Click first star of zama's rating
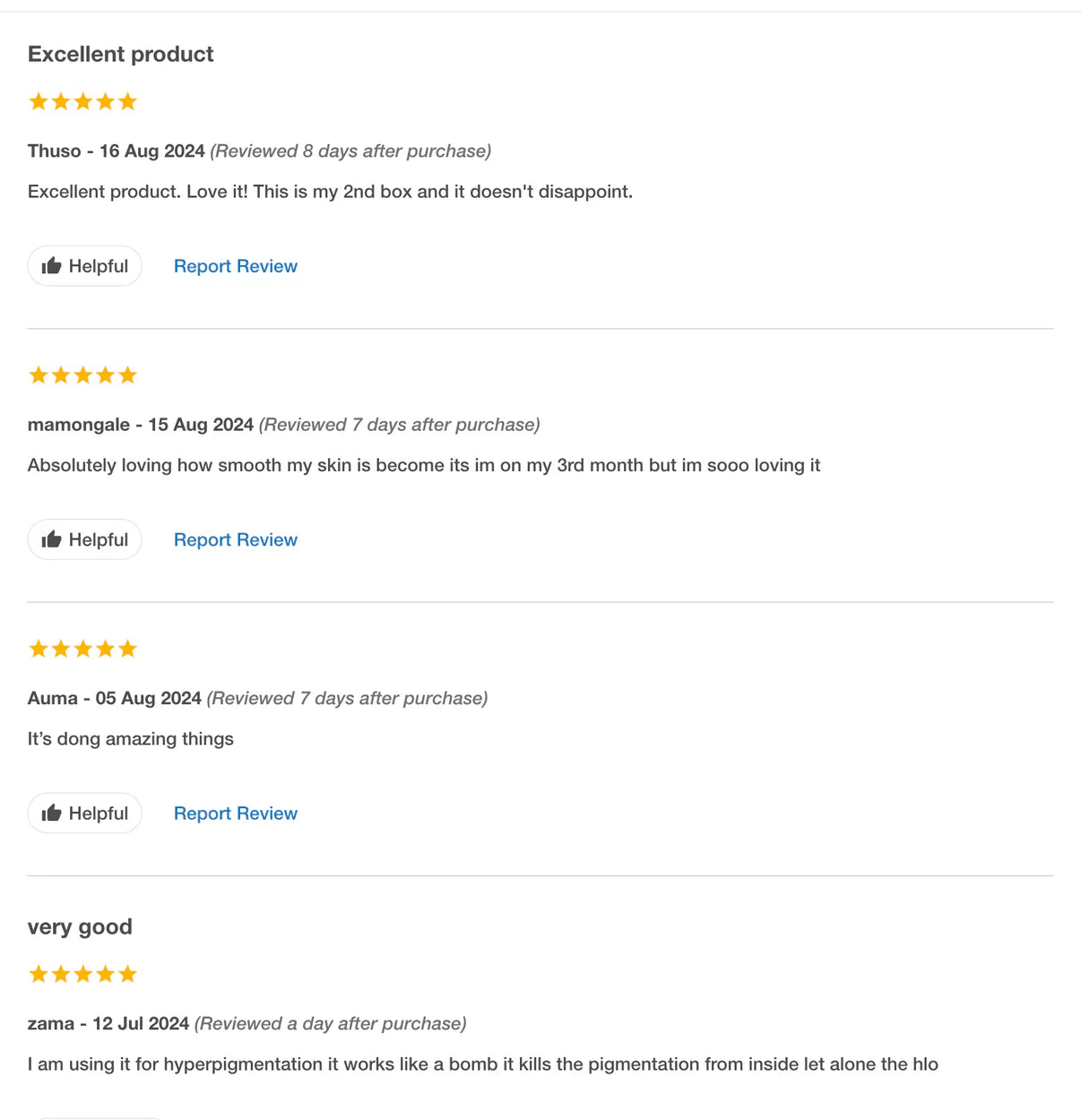 [39, 974]
